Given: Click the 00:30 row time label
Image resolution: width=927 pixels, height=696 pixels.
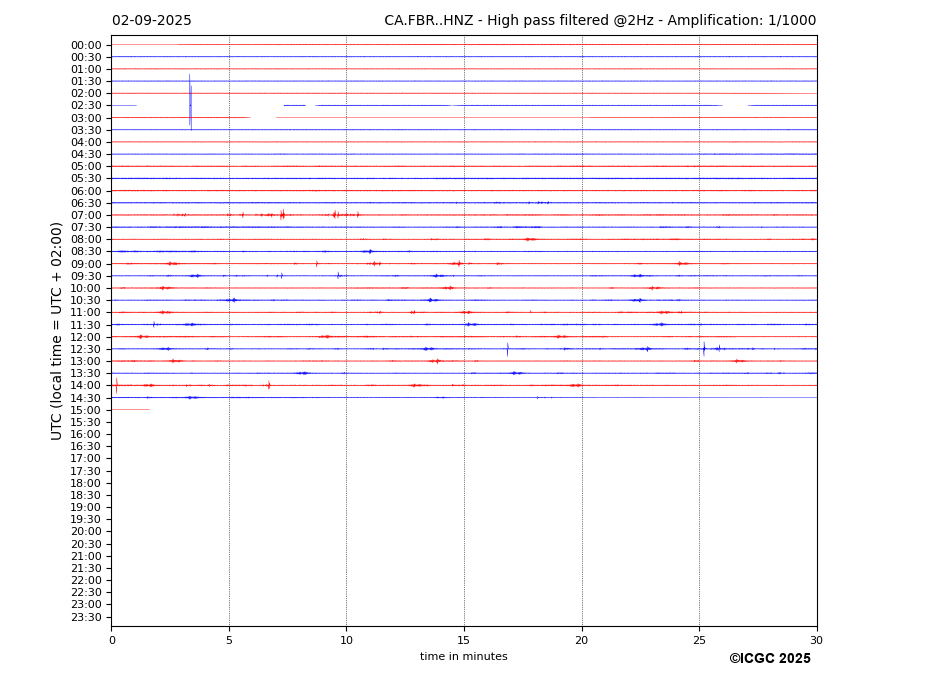Looking at the screenshot, I should click(86, 57).
